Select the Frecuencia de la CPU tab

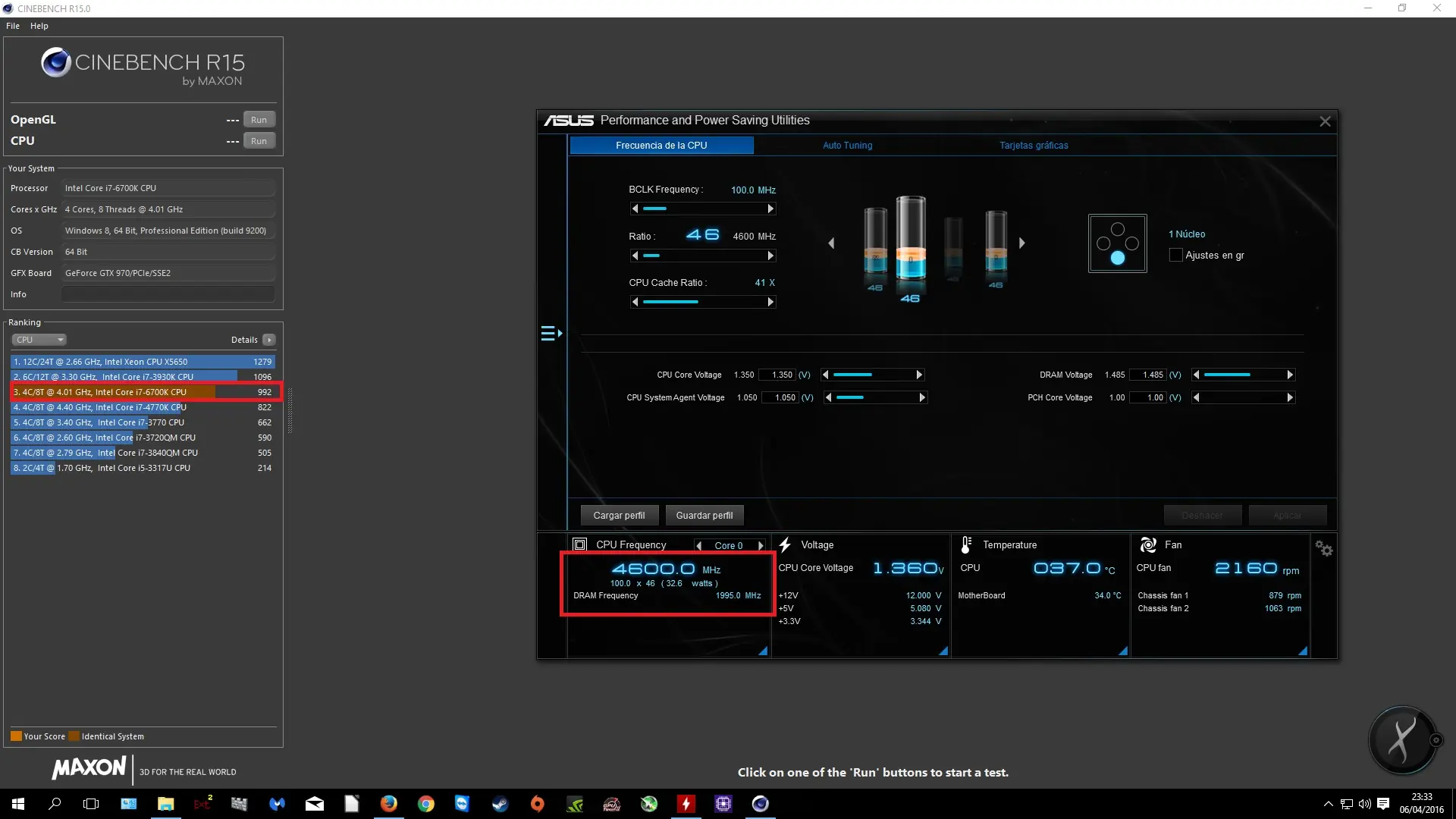[x=661, y=145]
